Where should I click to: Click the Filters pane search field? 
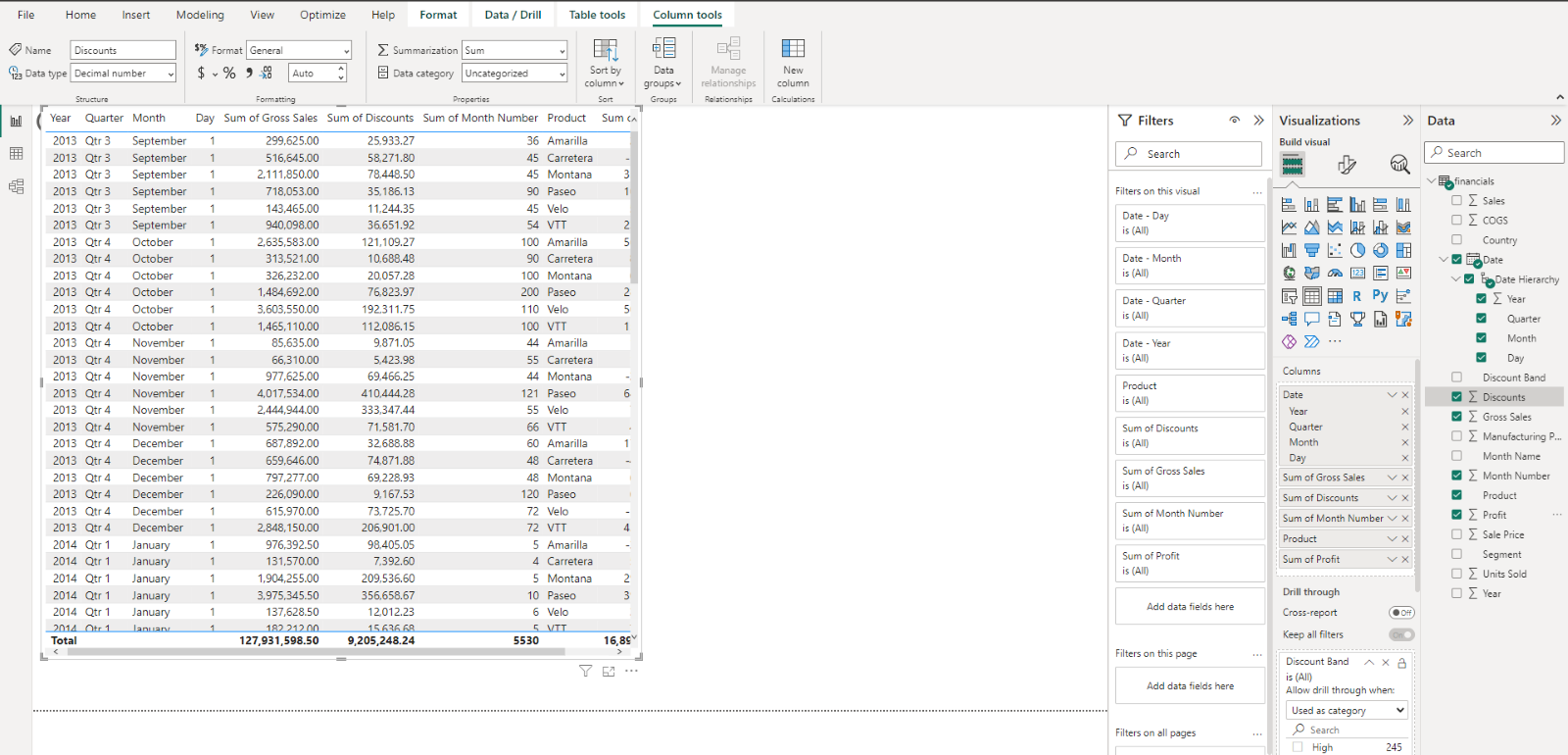point(1189,154)
